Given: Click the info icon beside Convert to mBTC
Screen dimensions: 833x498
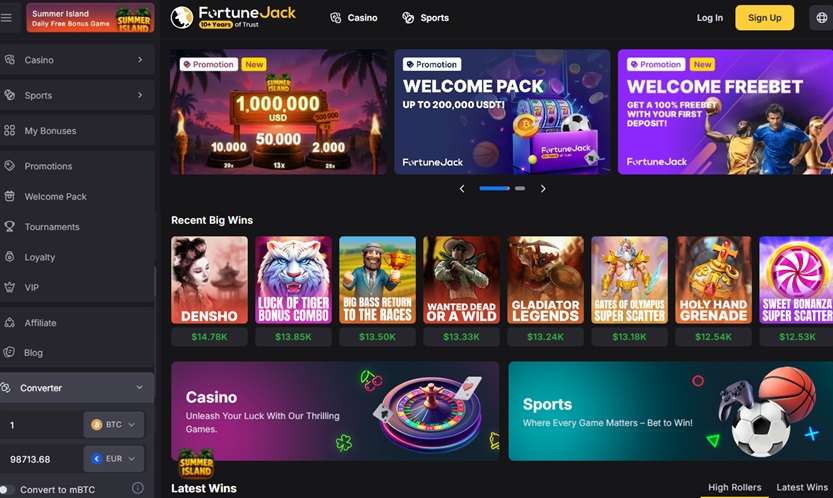Looking at the screenshot, I should click(x=138, y=488).
